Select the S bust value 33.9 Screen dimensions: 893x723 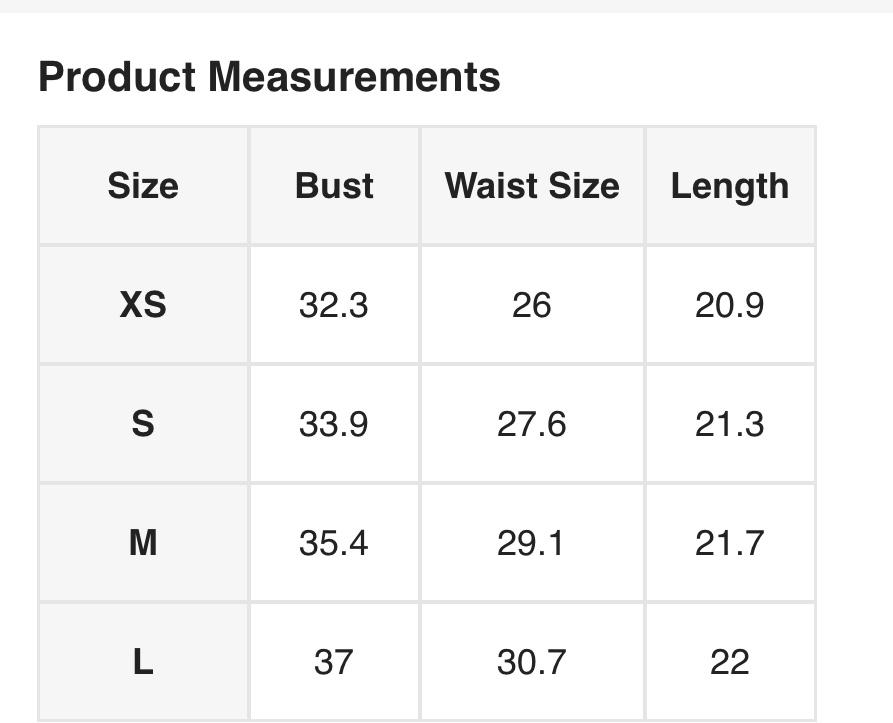[x=334, y=424]
